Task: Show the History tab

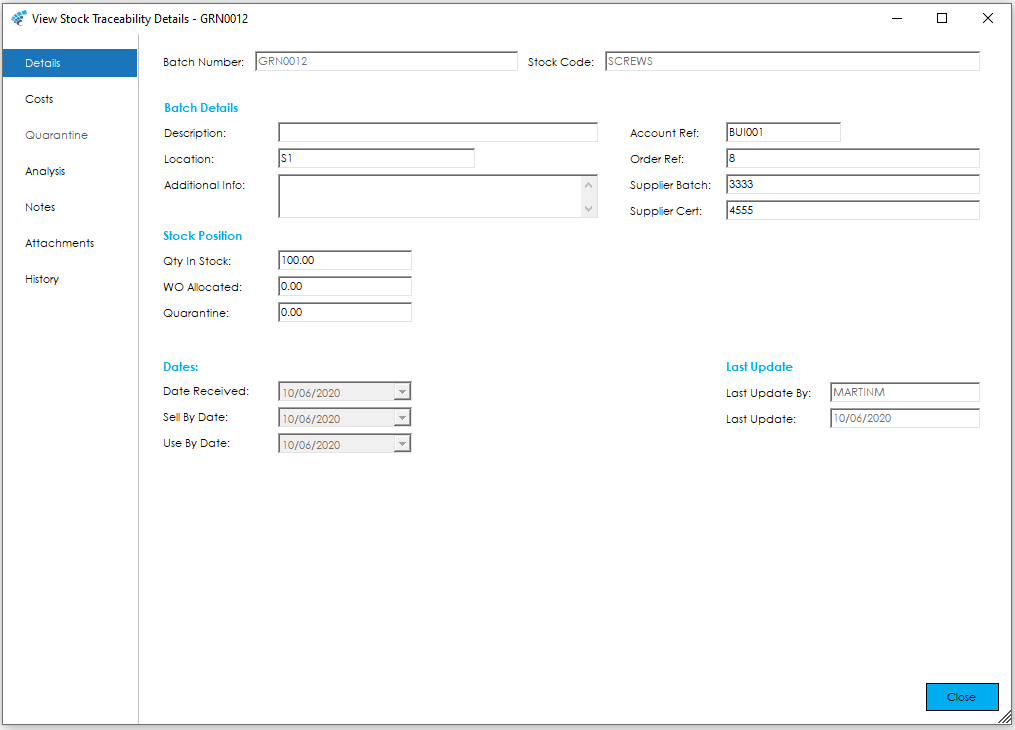Action: click(x=41, y=279)
